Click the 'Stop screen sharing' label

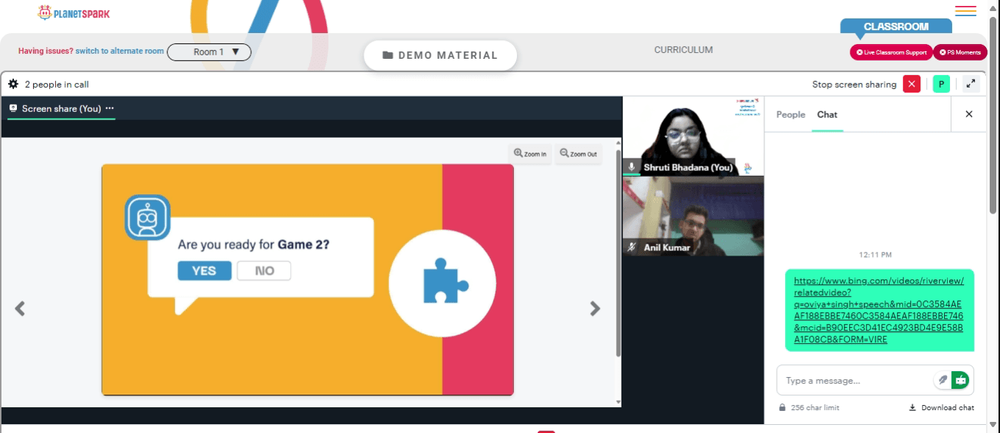click(854, 84)
